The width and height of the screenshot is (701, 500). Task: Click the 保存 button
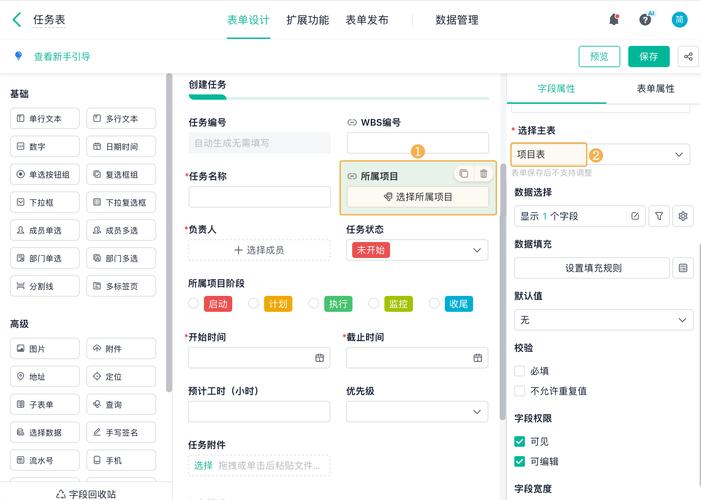649,56
